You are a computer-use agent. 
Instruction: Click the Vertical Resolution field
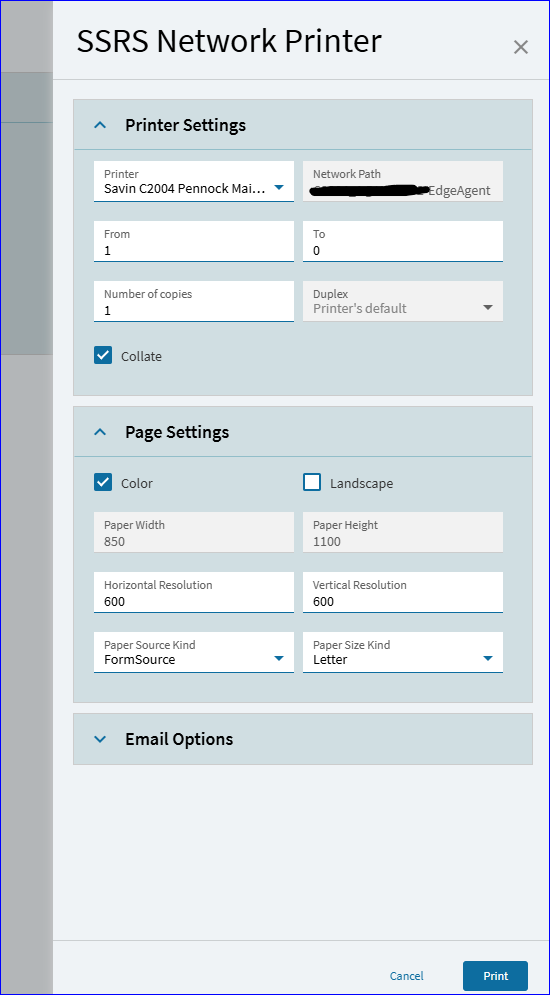(x=403, y=593)
